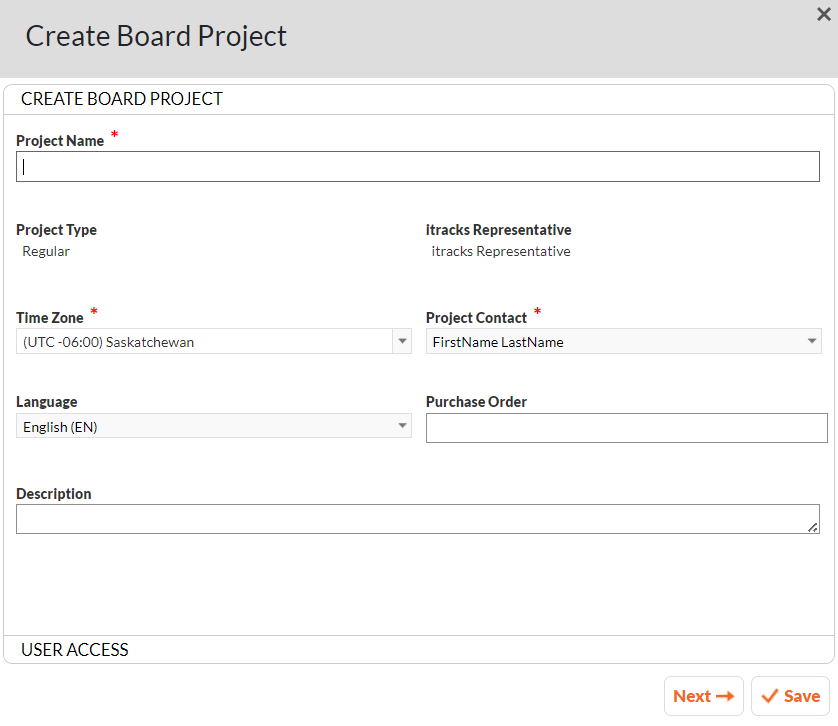This screenshot has width=838, height=726.
Task: Click the Description text area
Action: click(417, 519)
